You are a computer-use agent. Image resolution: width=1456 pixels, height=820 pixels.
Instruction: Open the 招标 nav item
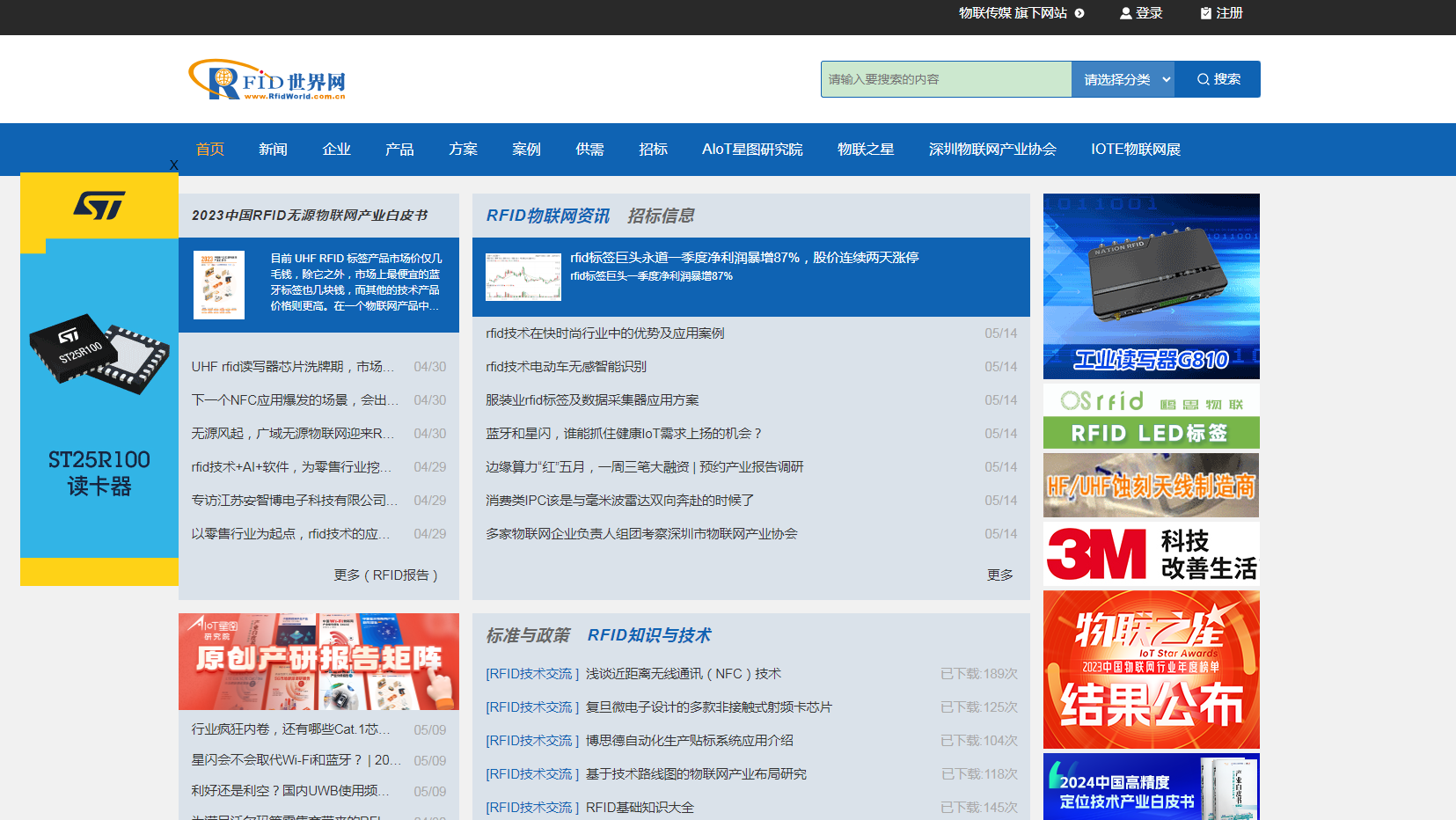coord(654,150)
